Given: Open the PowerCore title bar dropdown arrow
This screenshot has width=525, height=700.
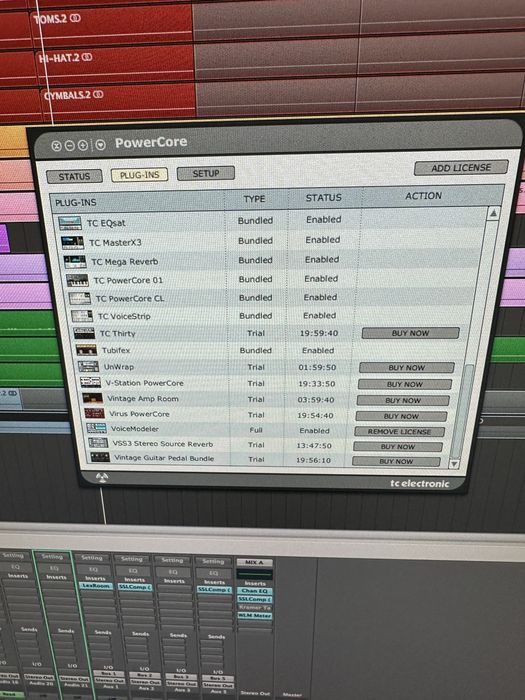Looking at the screenshot, I should click(100, 145).
